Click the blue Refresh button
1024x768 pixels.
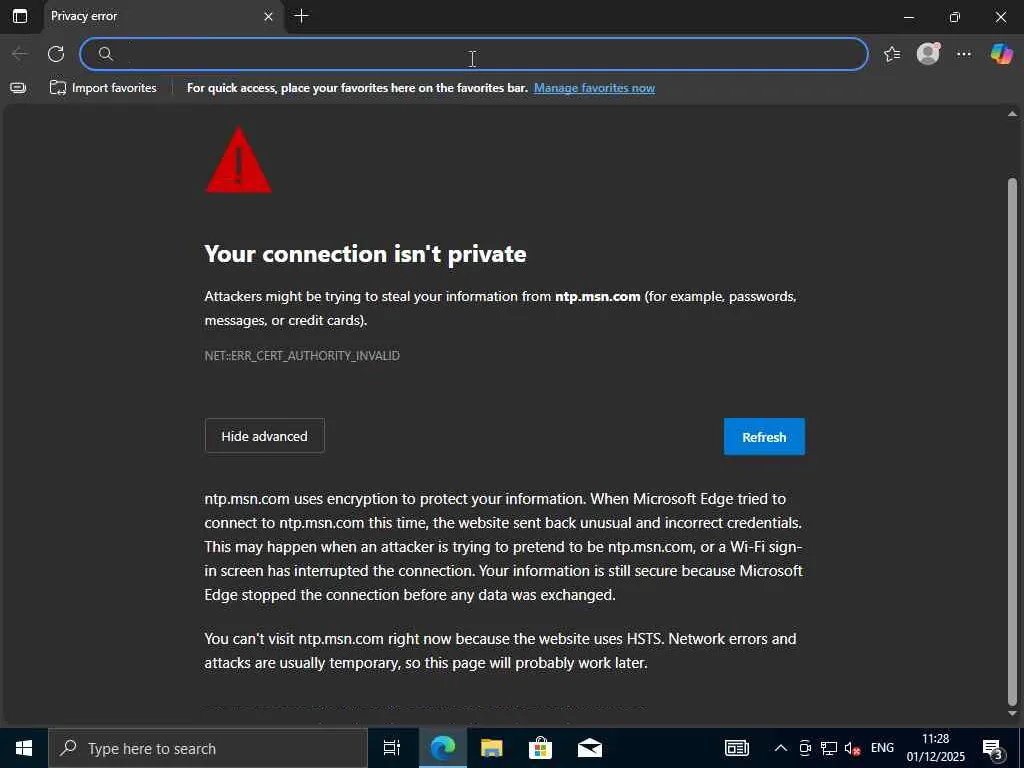tap(764, 437)
